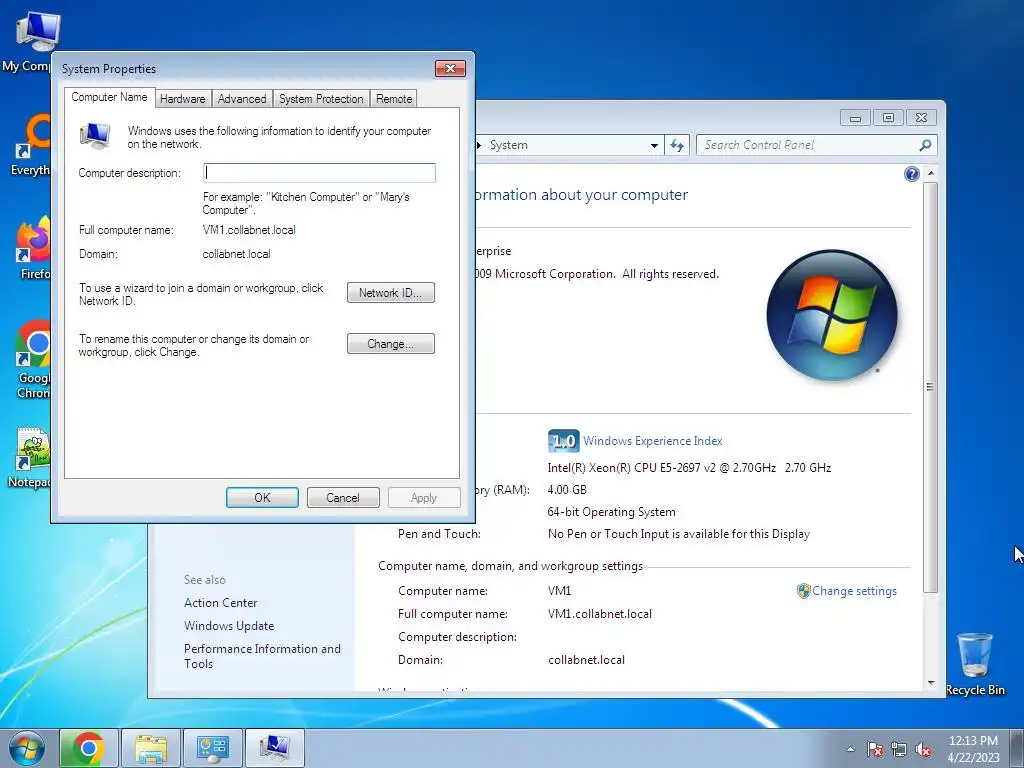Click the collabnet.local domain value in System Properties
The image size is (1024, 768).
coord(236,254)
